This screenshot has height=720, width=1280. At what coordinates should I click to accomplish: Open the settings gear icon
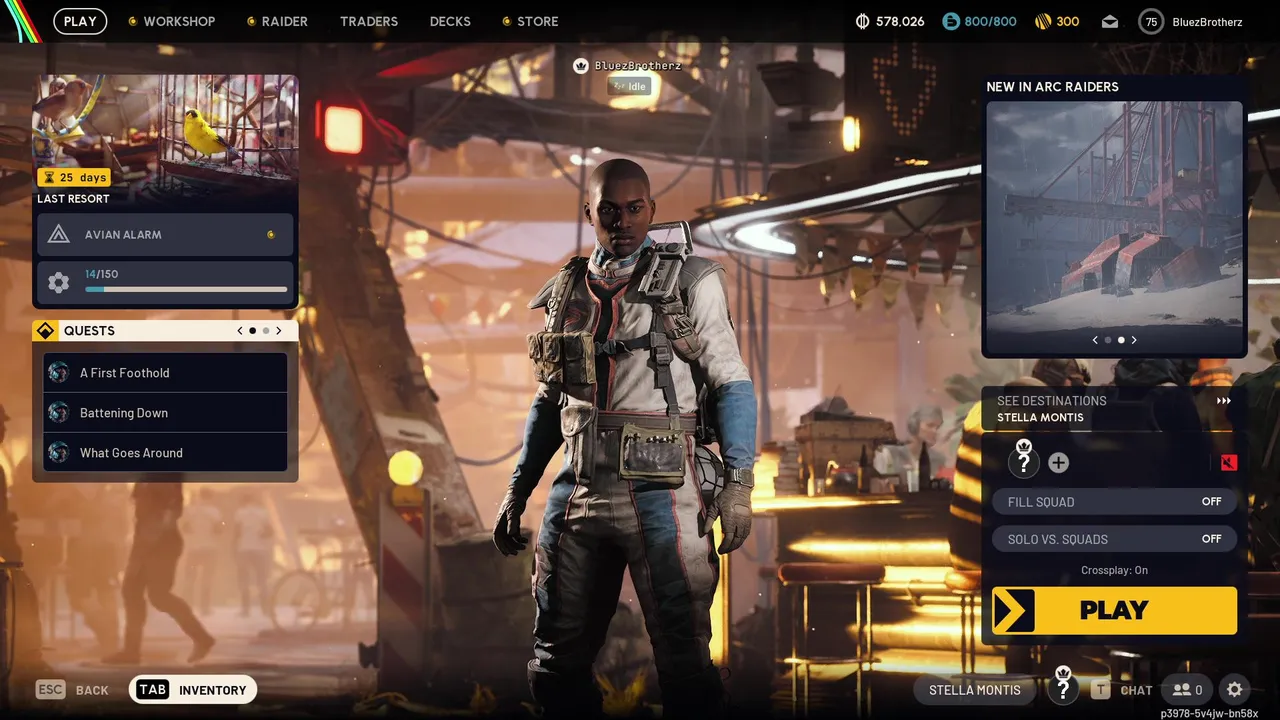(x=1235, y=689)
